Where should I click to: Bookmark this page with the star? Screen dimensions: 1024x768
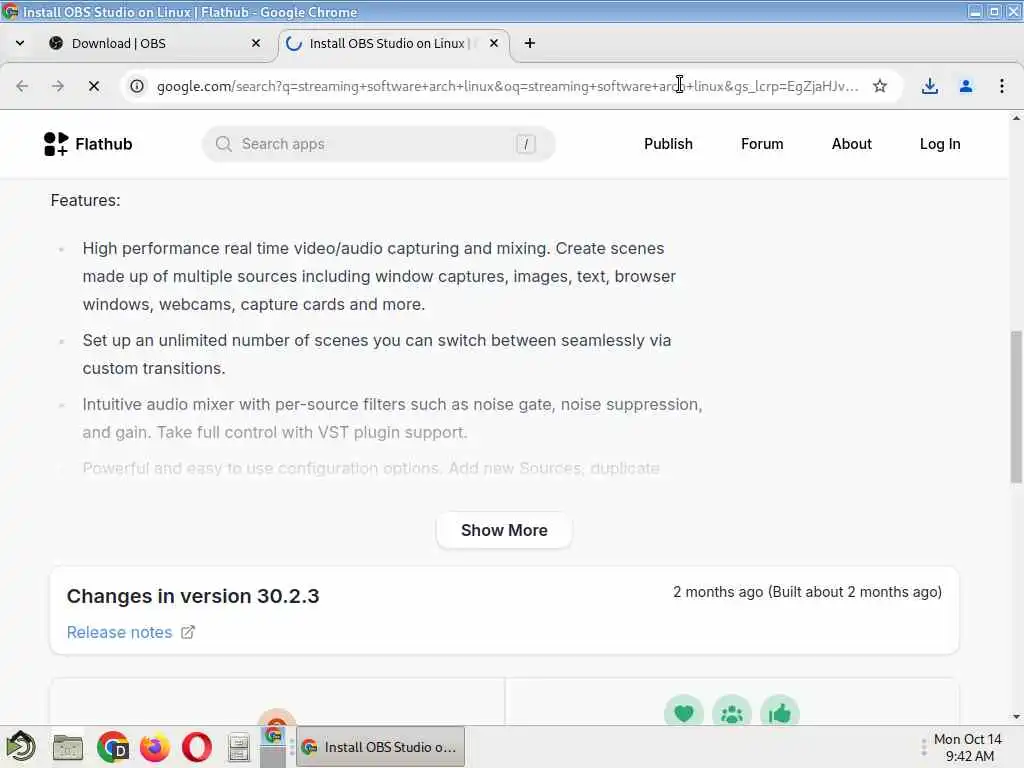tap(880, 86)
